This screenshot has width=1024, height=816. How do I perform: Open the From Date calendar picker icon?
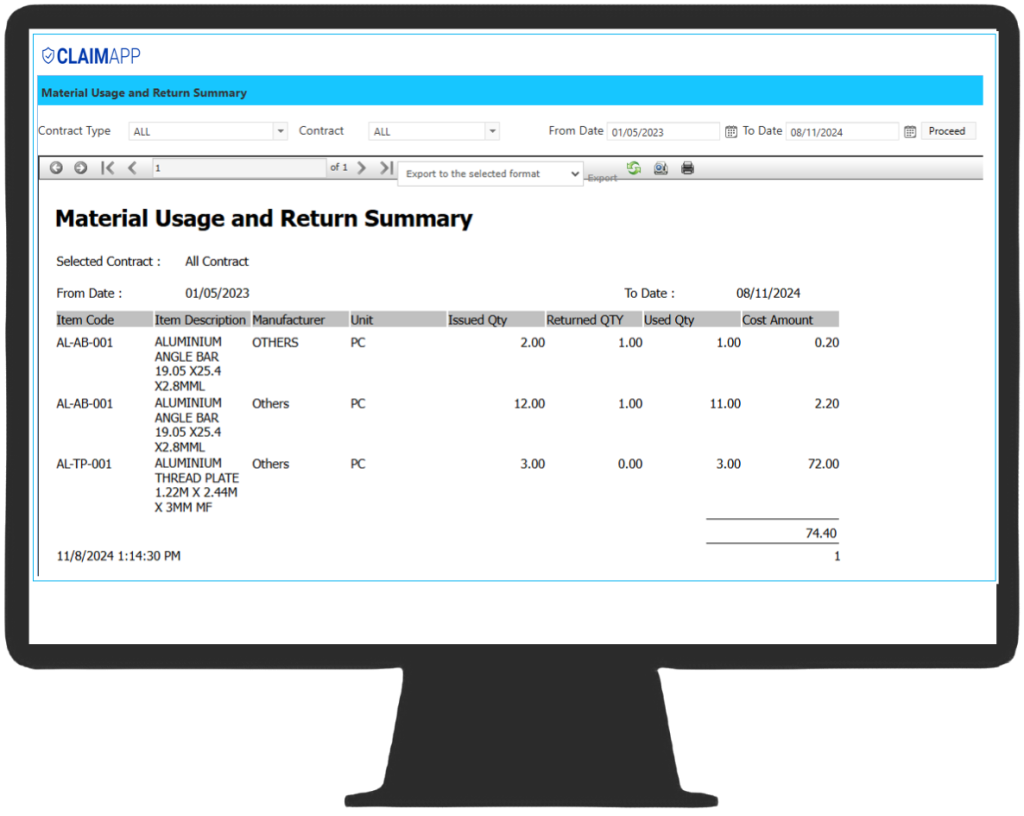click(733, 131)
